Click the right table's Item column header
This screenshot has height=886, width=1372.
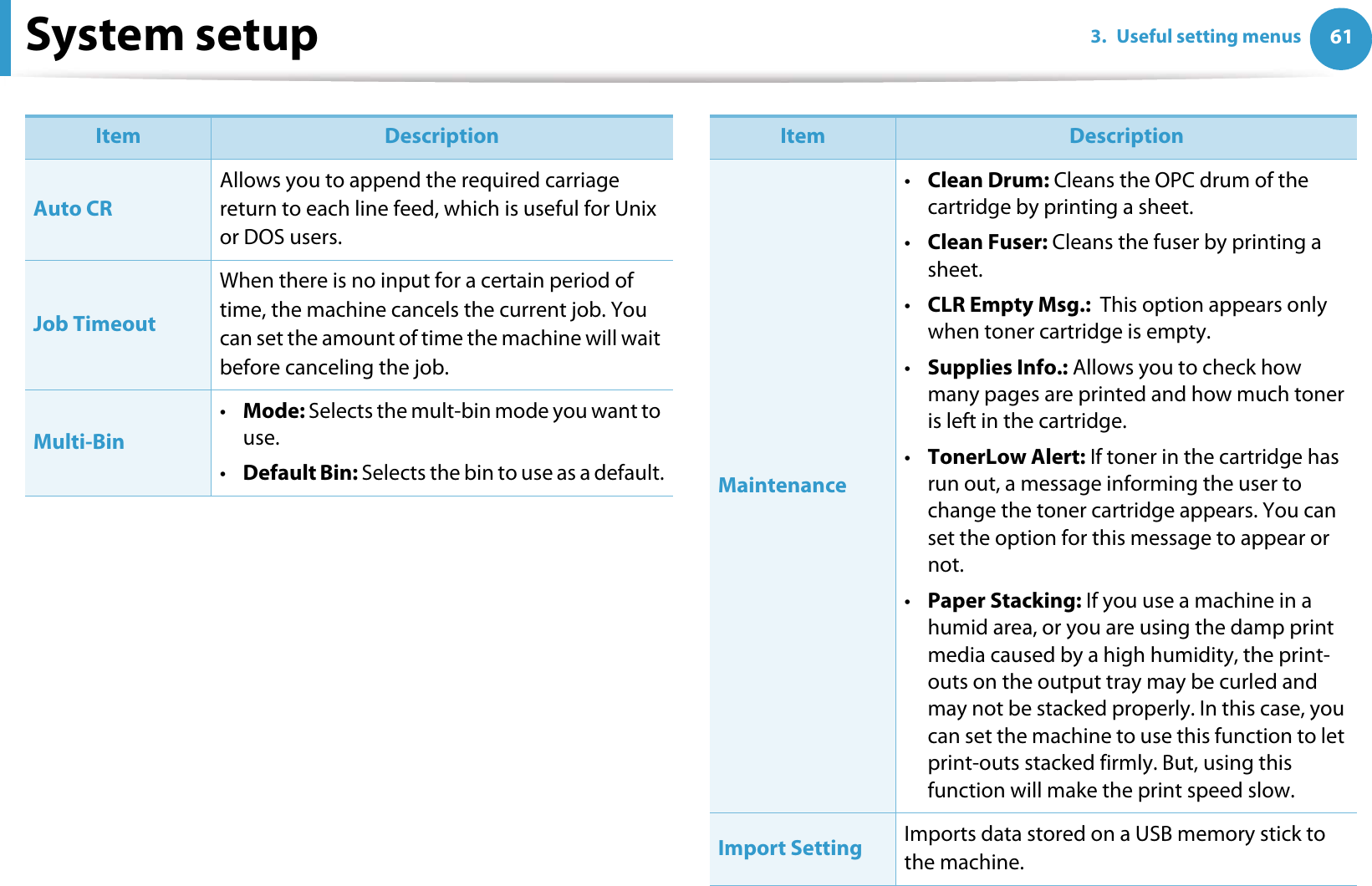pyautogui.click(x=802, y=136)
